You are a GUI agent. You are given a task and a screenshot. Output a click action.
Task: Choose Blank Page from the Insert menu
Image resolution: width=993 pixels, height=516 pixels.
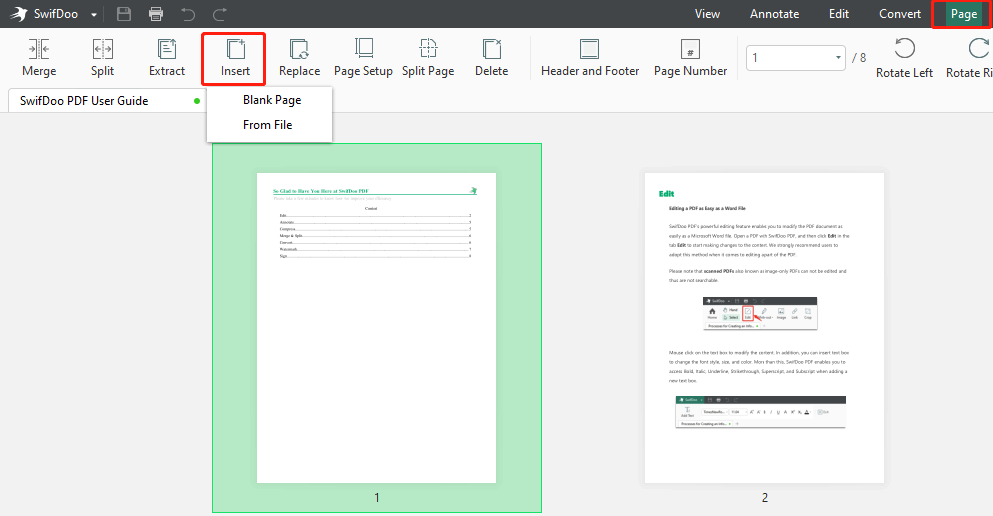[x=272, y=100]
